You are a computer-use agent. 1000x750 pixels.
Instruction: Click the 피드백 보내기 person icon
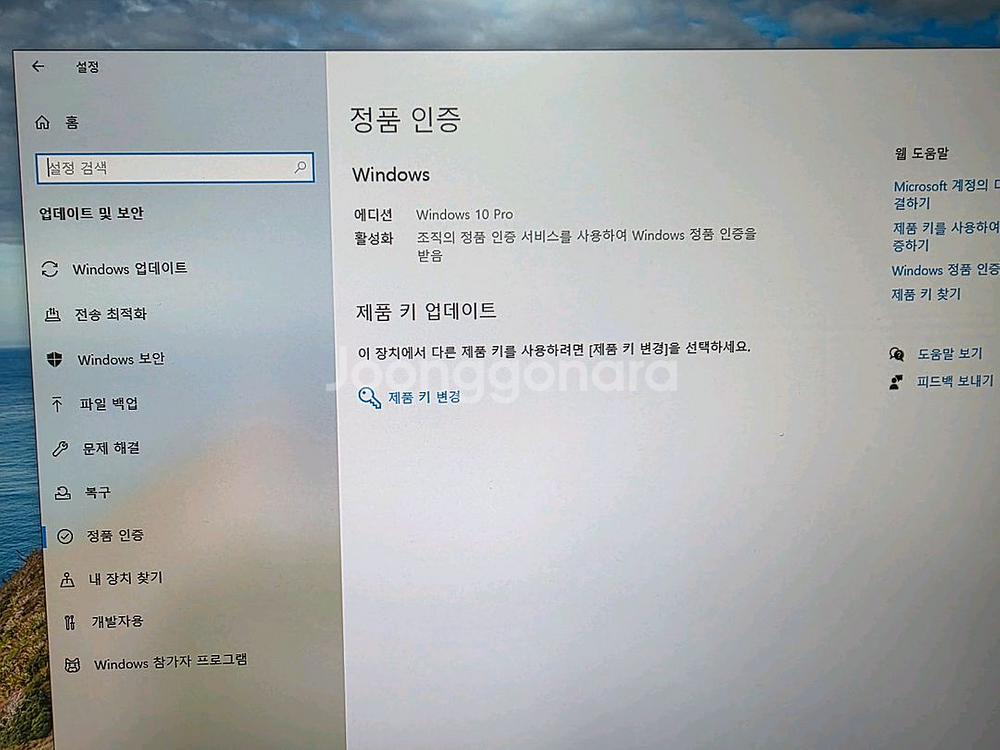click(x=895, y=381)
